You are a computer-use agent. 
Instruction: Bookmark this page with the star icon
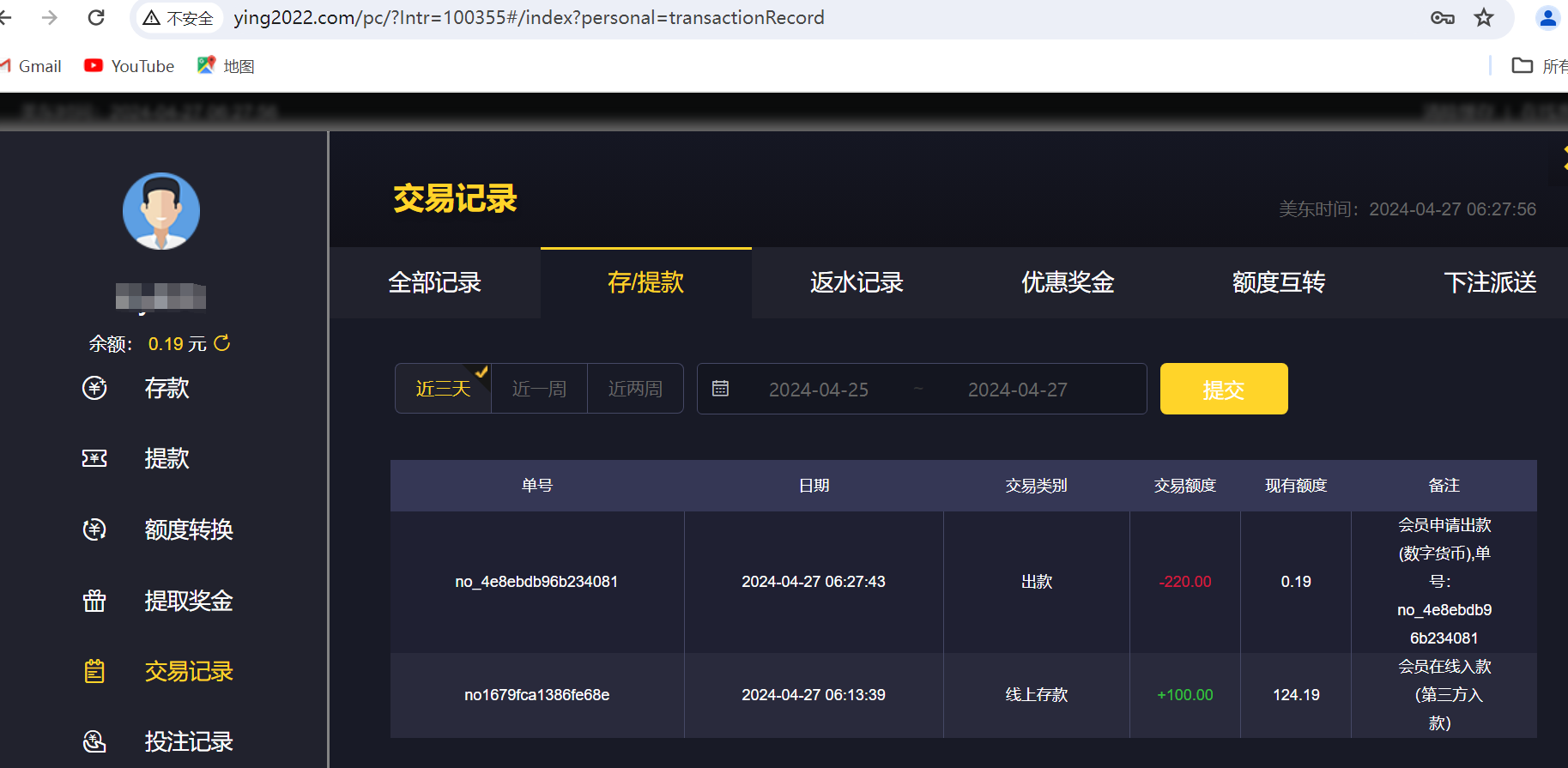pos(1484,18)
